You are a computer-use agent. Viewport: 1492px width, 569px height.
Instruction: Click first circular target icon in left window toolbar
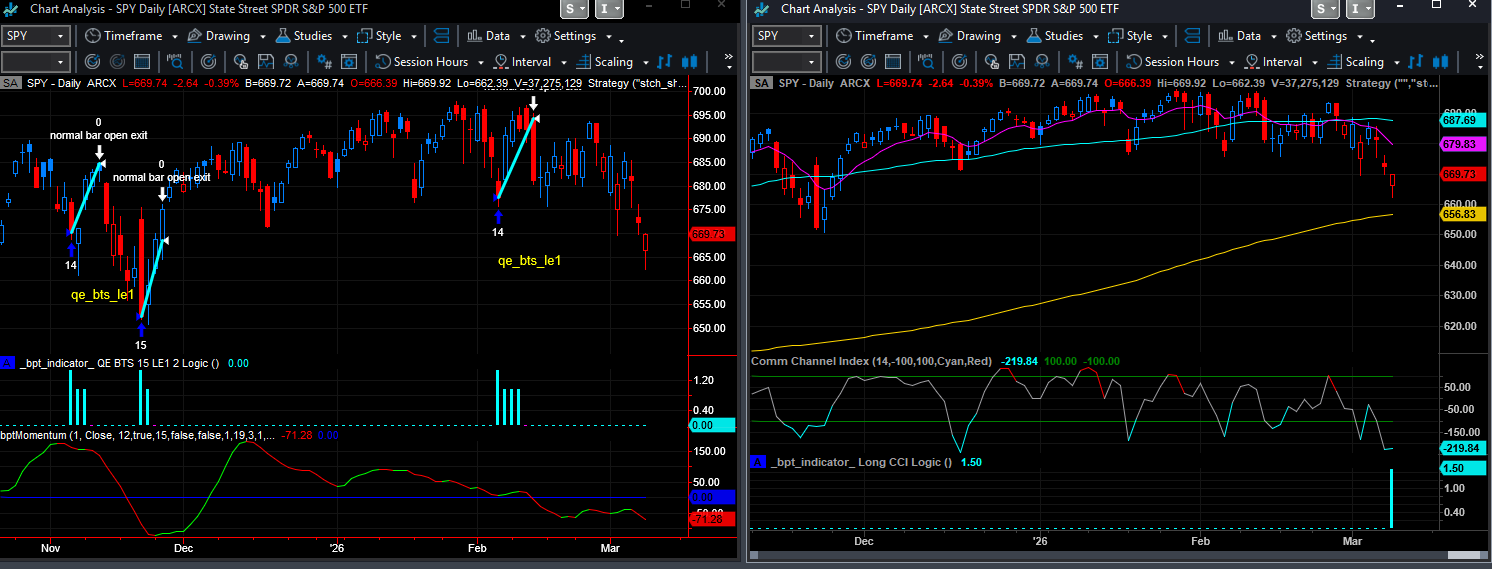91,62
